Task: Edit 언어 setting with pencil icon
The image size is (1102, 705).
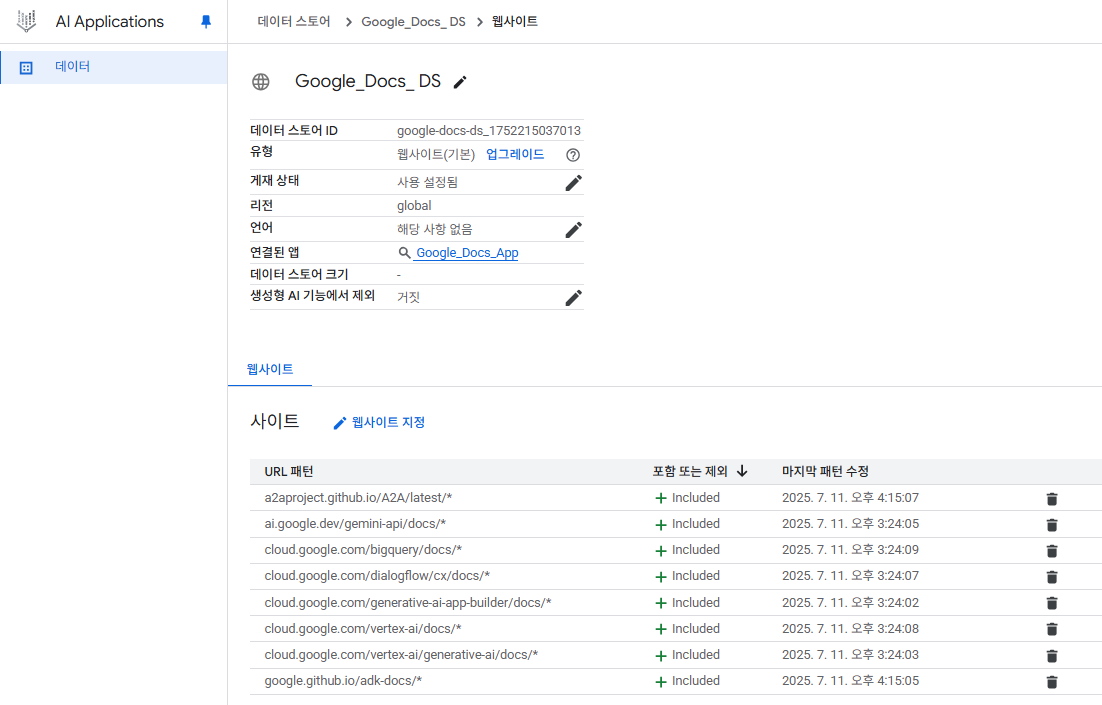Action: point(573,230)
